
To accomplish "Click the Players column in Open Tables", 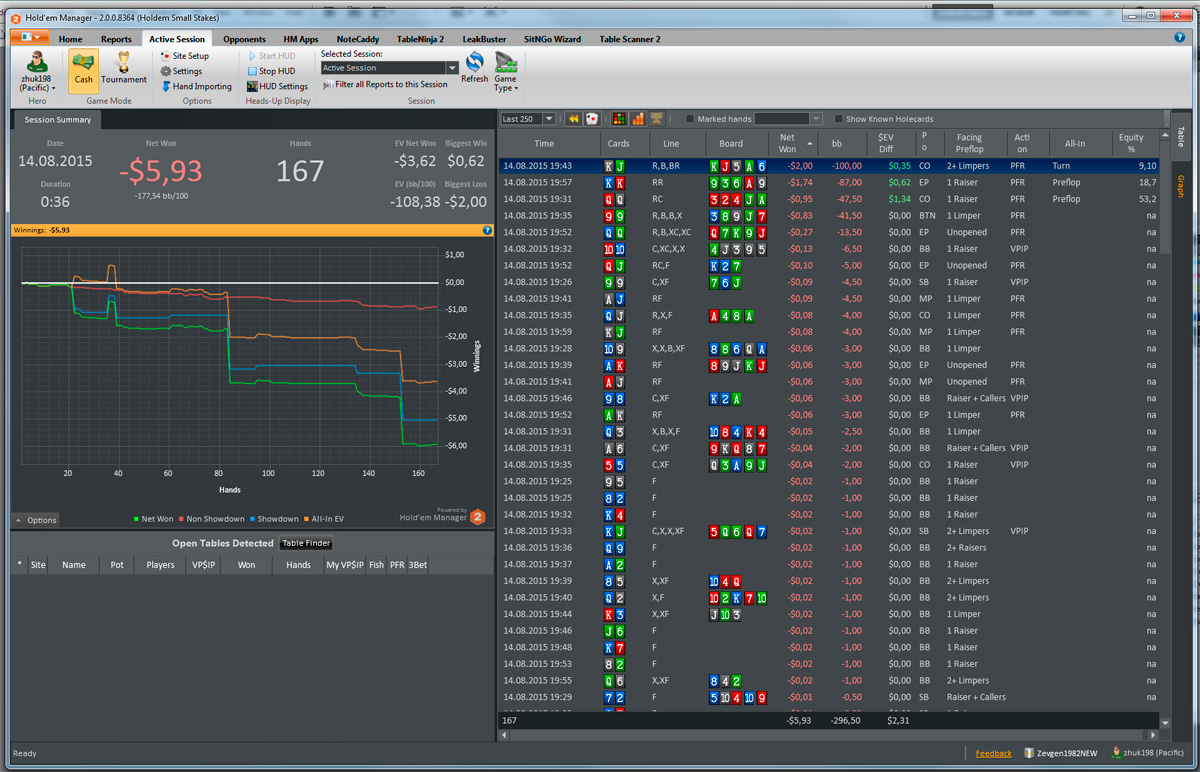I will coord(160,565).
